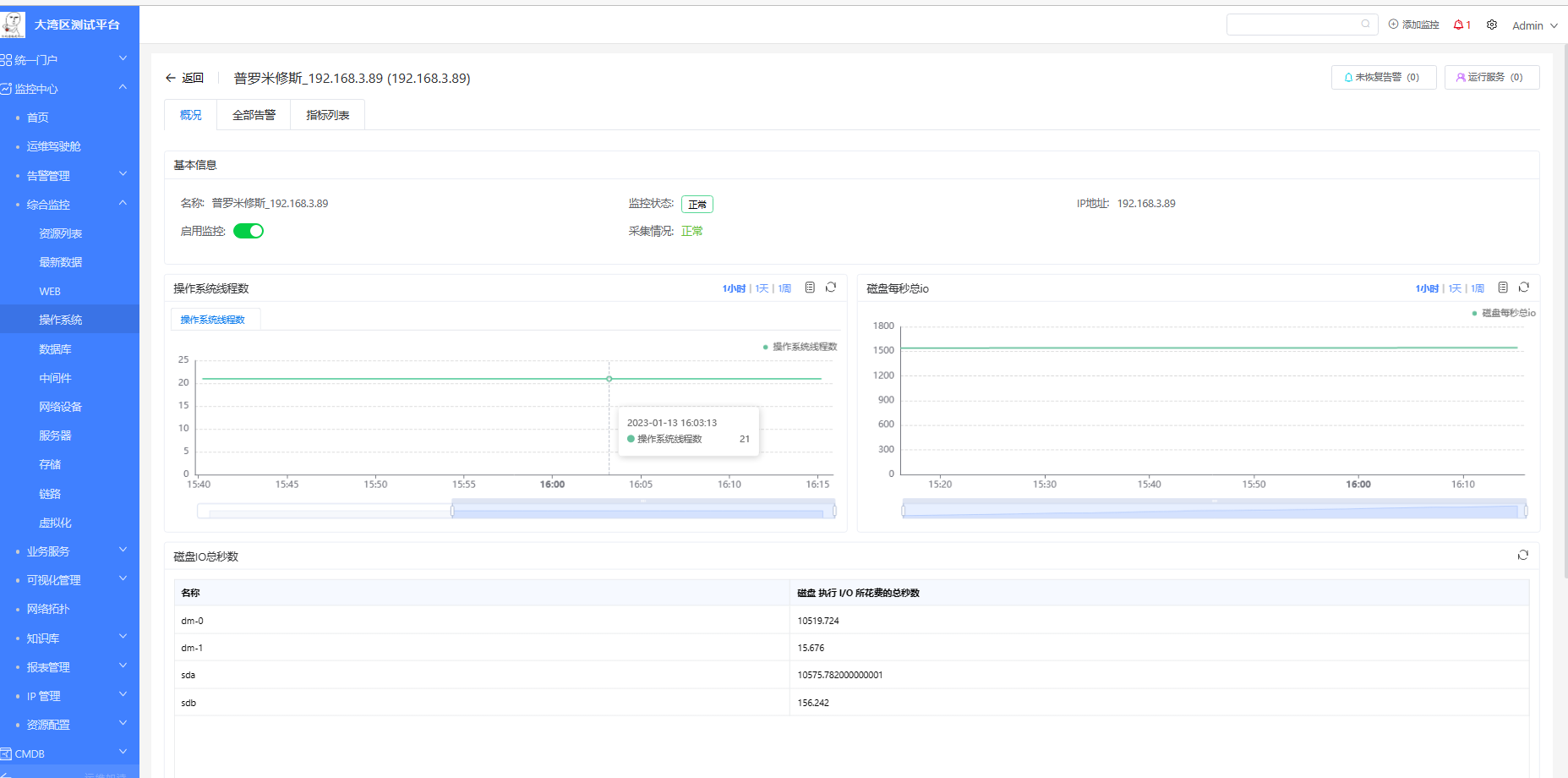Switch to the 概况 tab

coord(191,115)
